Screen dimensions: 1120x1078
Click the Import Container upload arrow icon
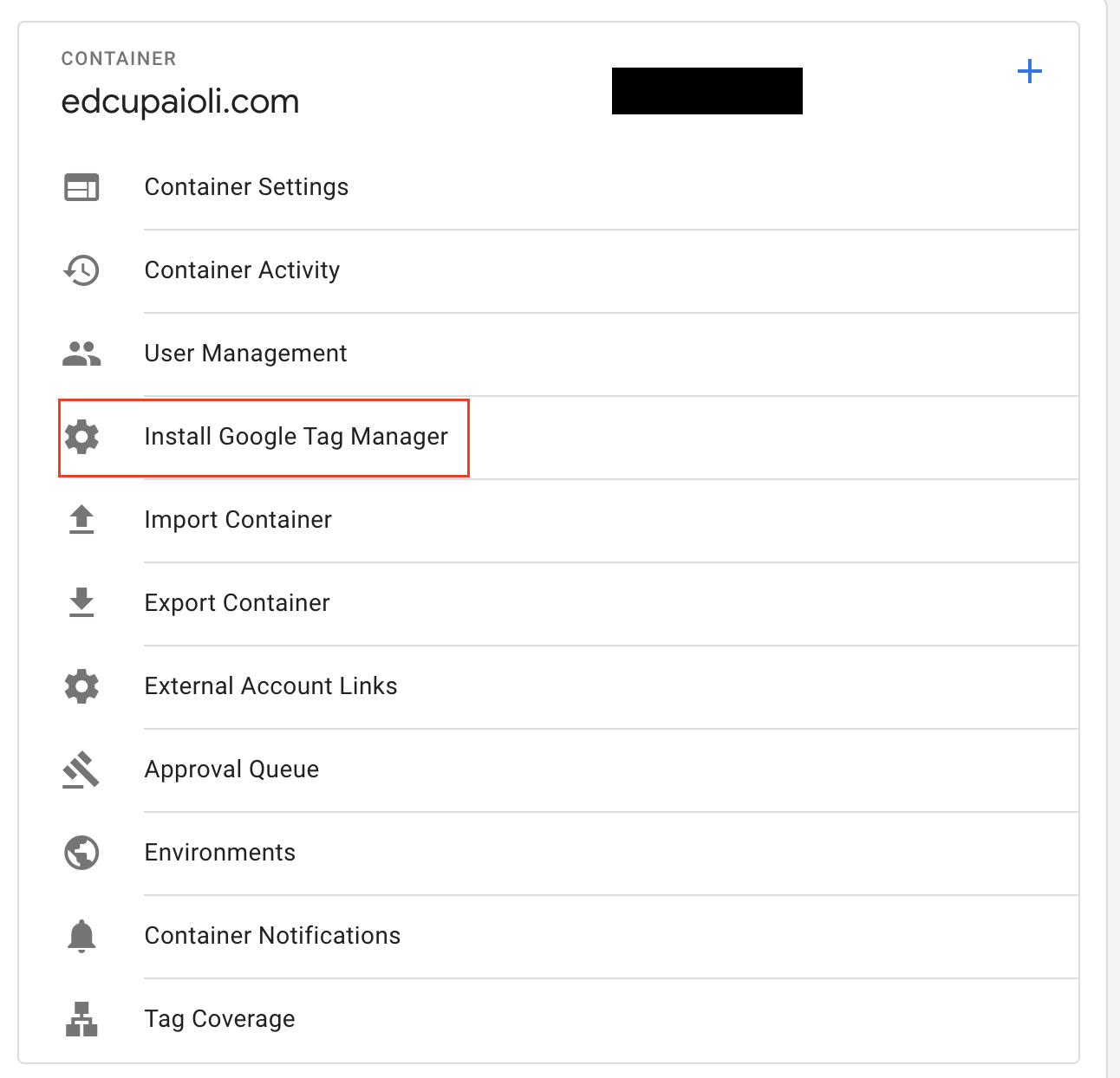[81, 520]
